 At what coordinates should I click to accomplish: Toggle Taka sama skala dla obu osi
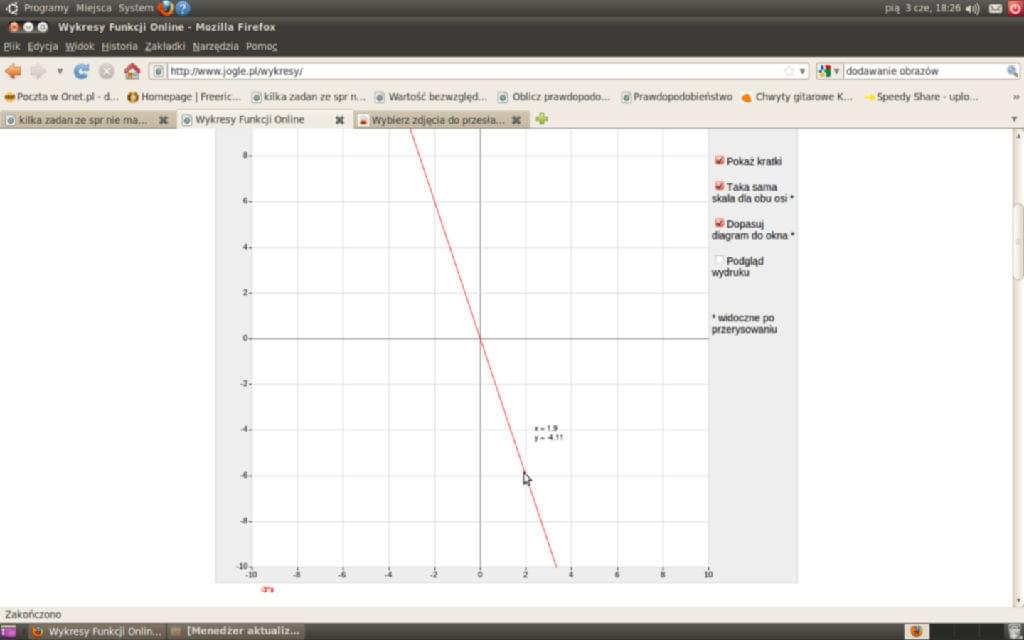(719, 186)
